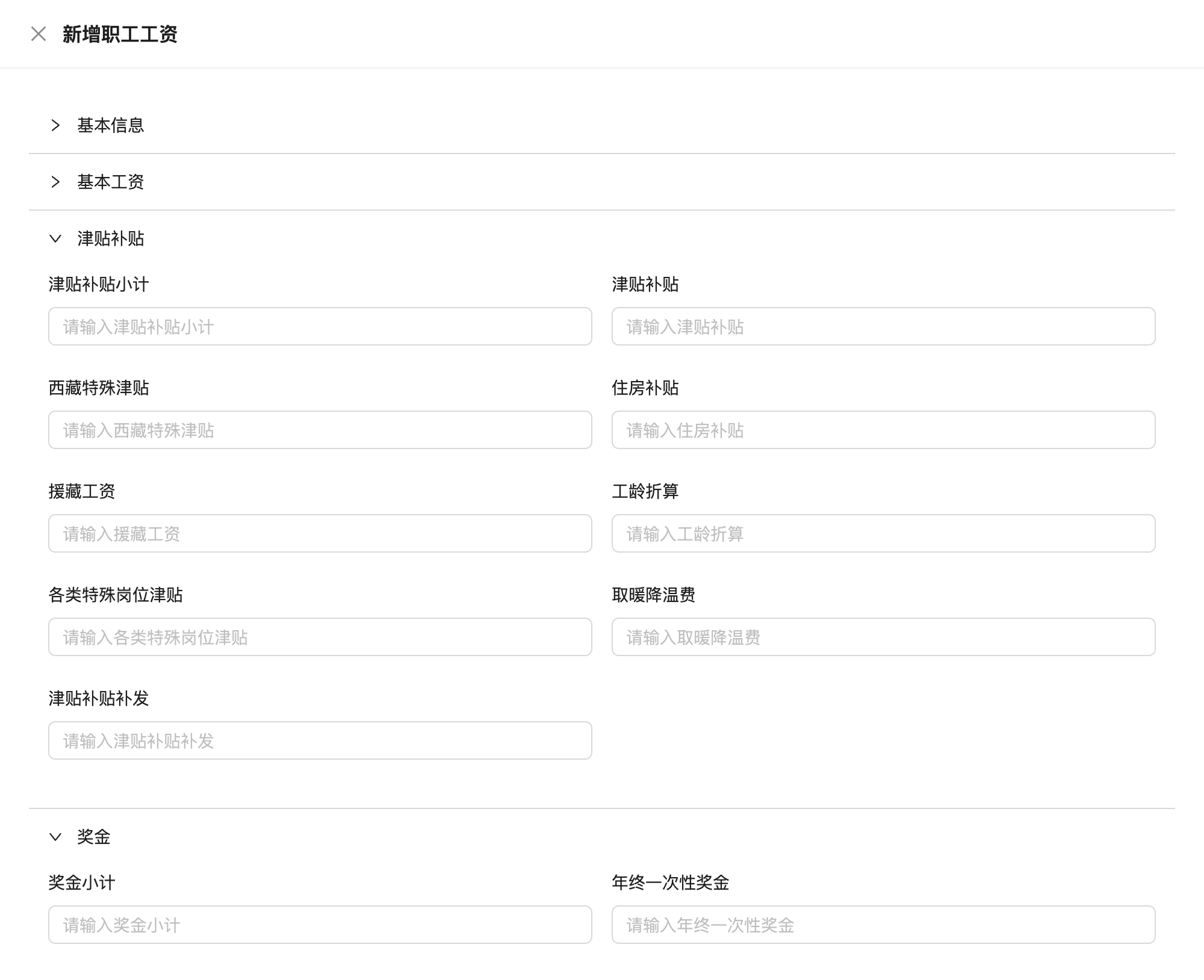Click the 取暖降温费 input field
The height and width of the screenshot is (980, 1204).
point(884,637)
